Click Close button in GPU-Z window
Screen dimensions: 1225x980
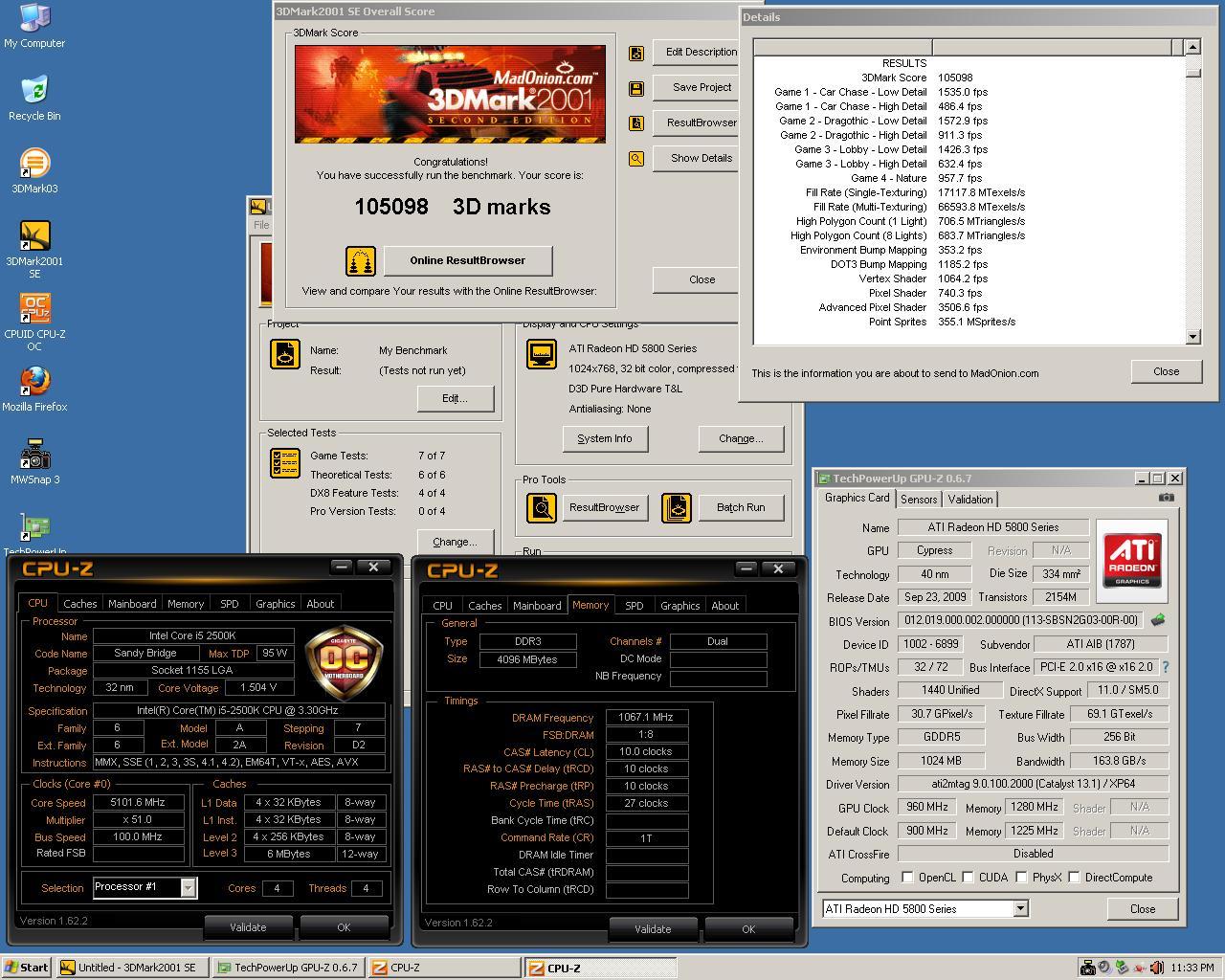coord(1143,909)
